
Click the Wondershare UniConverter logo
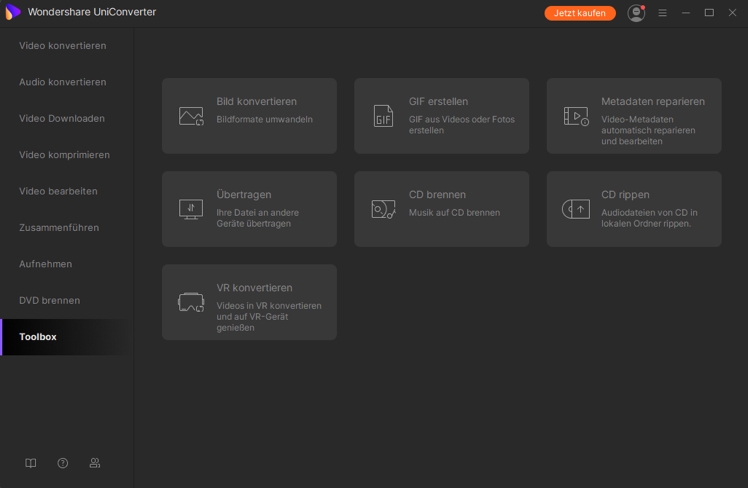point(13,12)
